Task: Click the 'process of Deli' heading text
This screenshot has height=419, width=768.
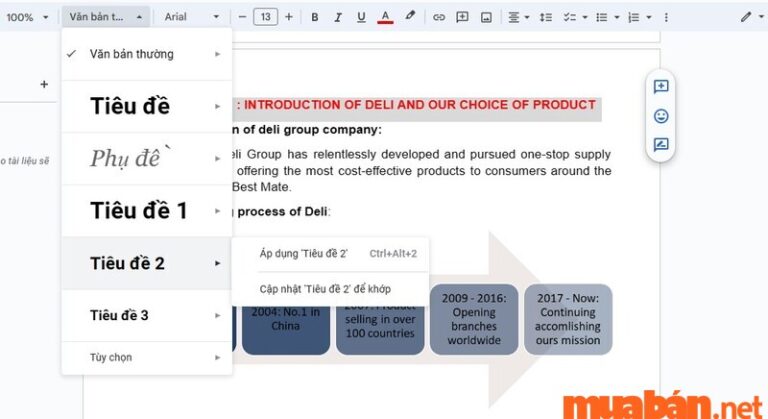Action: tap(284, 212)
